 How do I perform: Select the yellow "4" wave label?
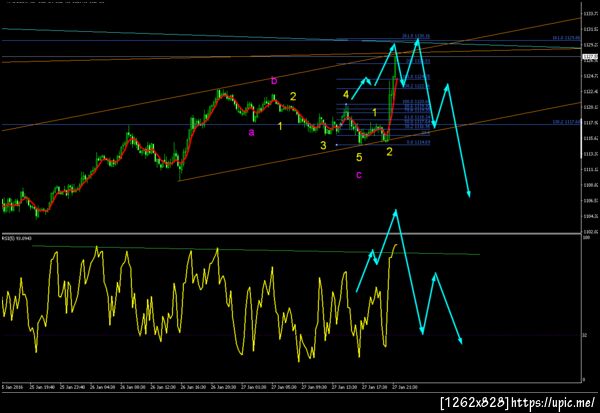tap(346, 94)
